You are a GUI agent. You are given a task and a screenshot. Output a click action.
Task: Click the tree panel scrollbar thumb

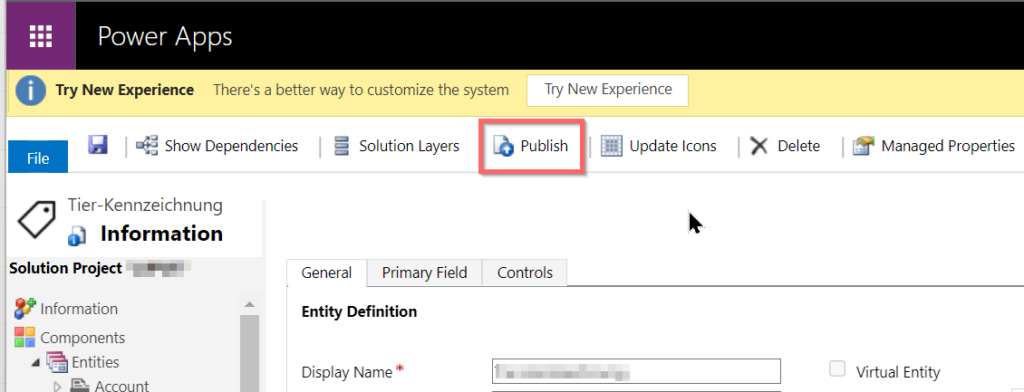click(249, 353)
